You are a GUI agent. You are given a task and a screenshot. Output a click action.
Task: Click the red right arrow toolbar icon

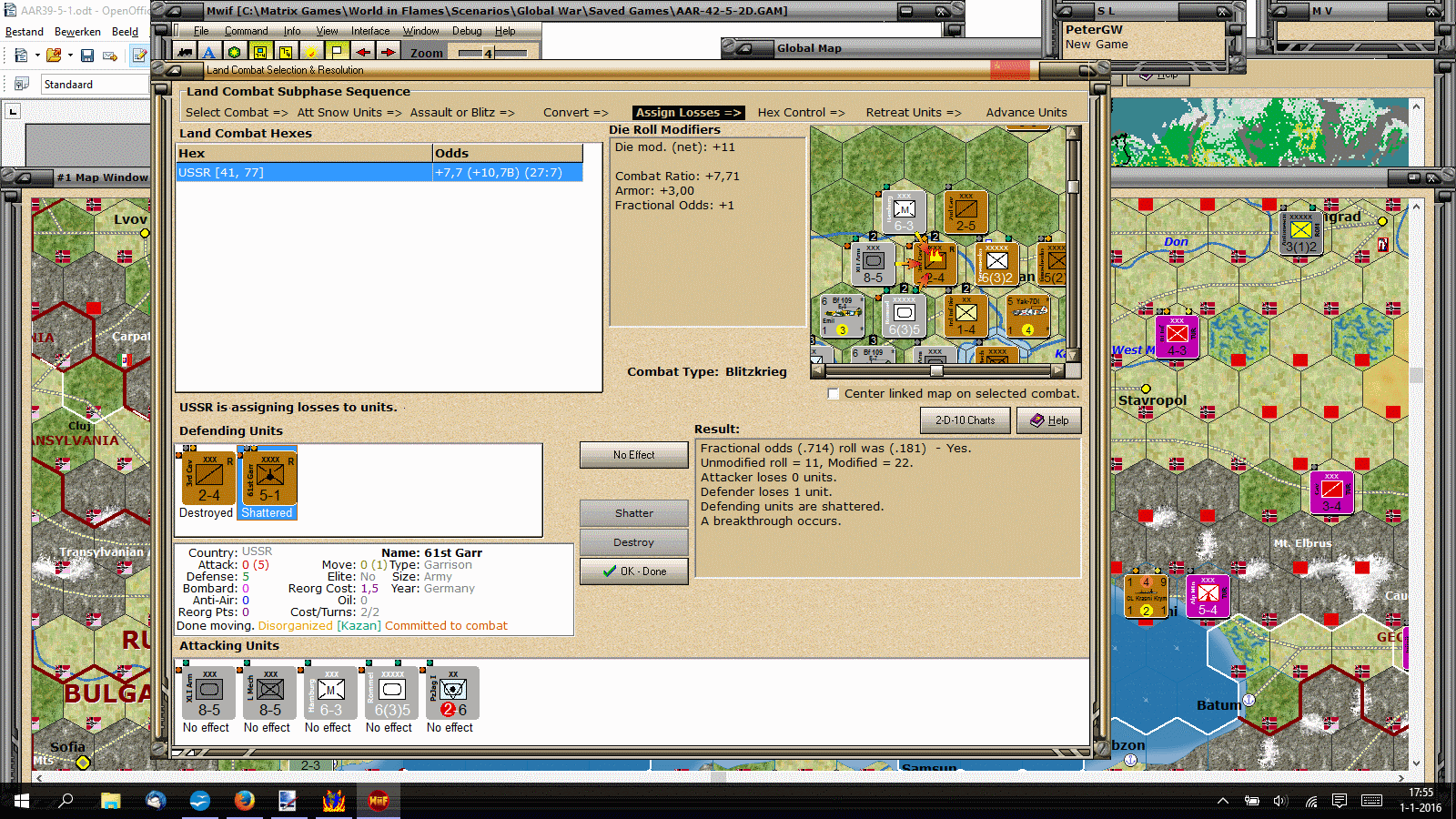(388, 53)
